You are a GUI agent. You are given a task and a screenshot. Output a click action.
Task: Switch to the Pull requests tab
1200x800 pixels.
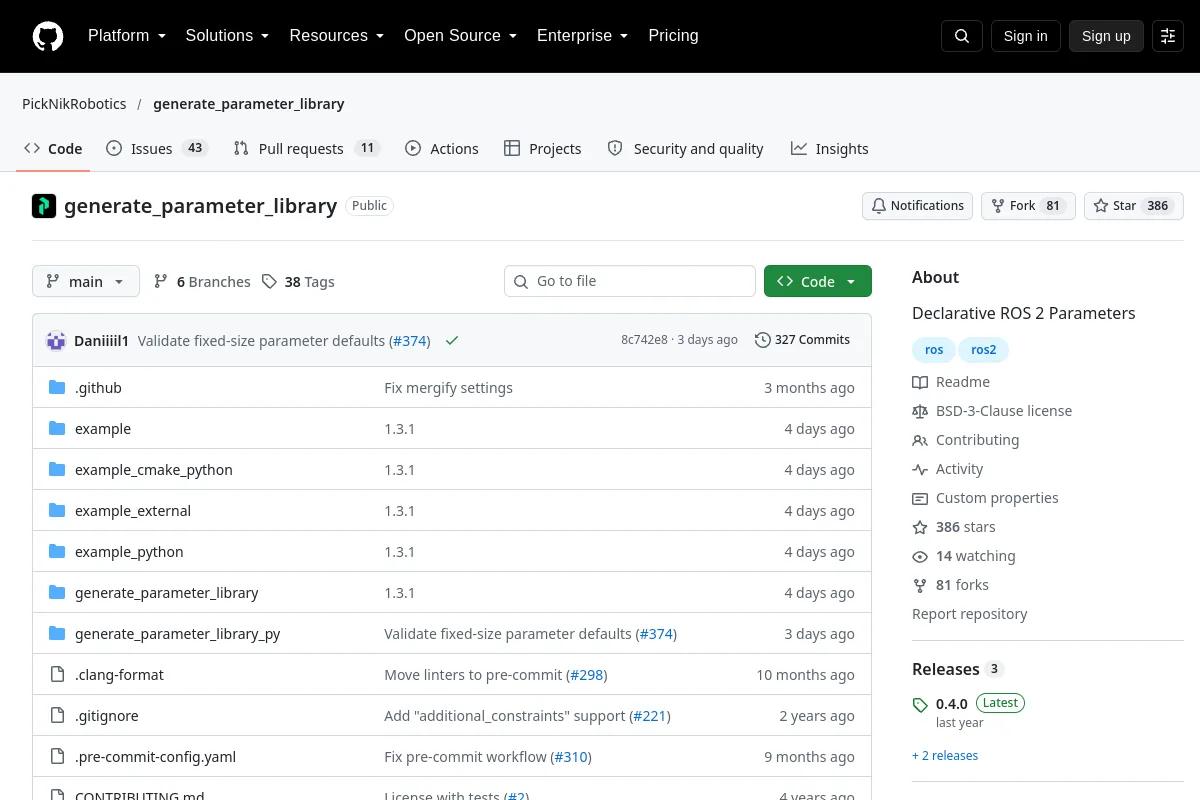point(306,149)
